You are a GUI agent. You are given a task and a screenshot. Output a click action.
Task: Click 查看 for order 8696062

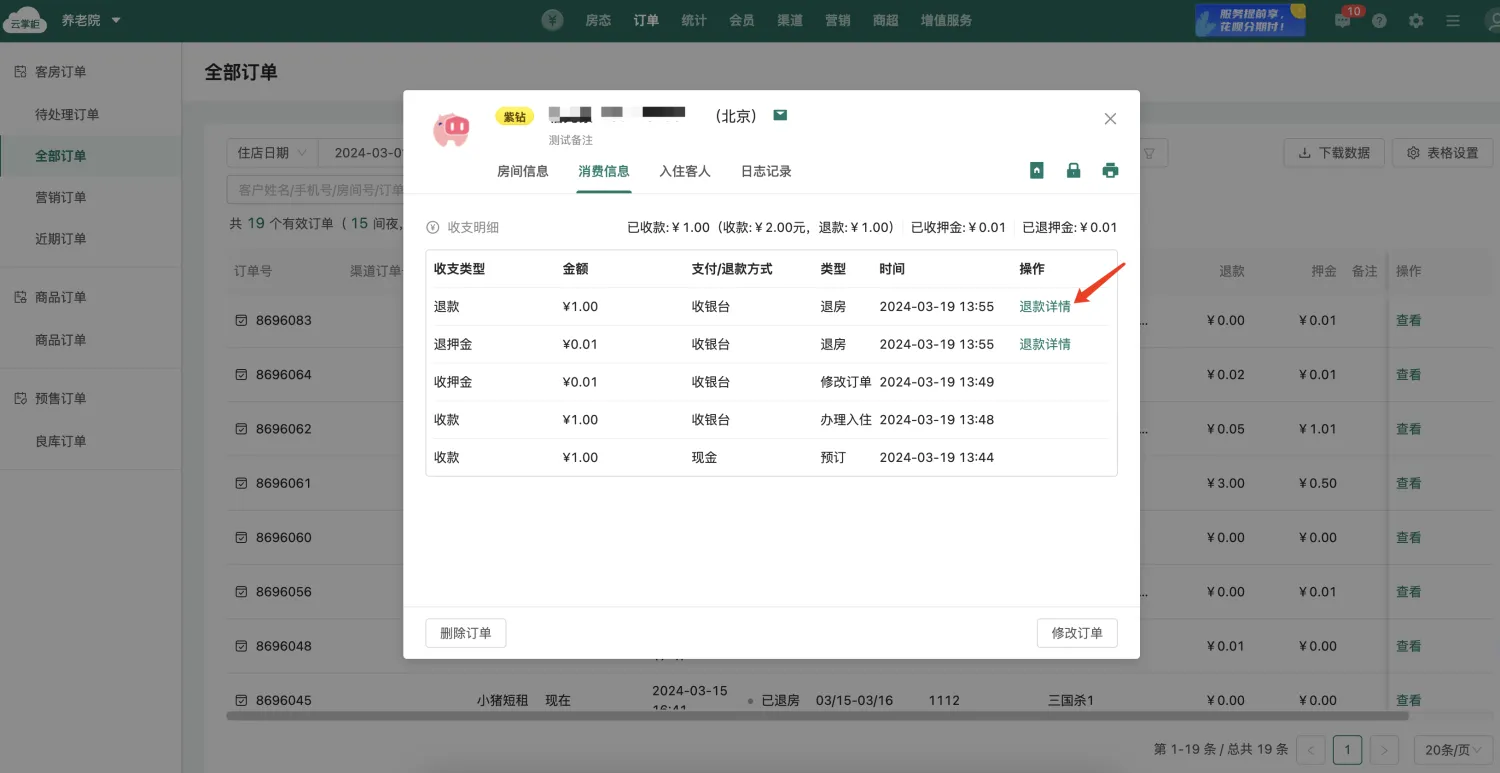1409,429
